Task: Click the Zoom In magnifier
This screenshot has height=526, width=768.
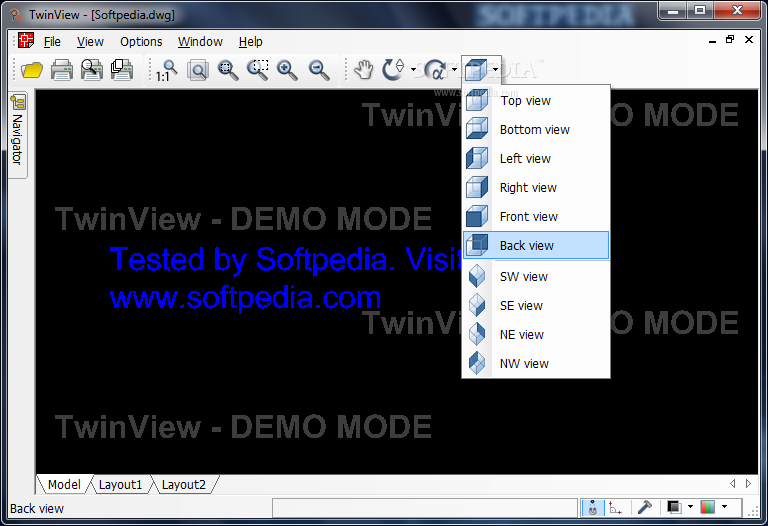Action: (x=288, y=71)
